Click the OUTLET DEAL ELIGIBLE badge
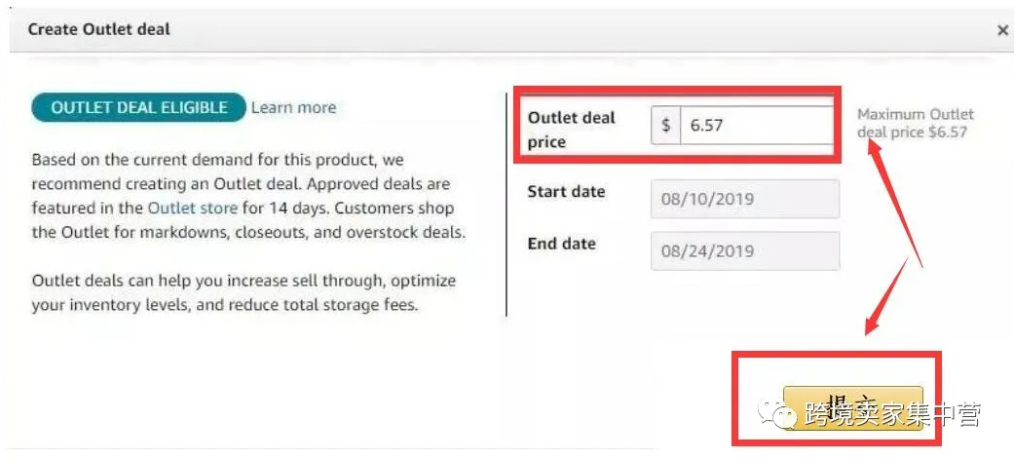The height and width of the screenshot is (468, 1019). point(138,108)
